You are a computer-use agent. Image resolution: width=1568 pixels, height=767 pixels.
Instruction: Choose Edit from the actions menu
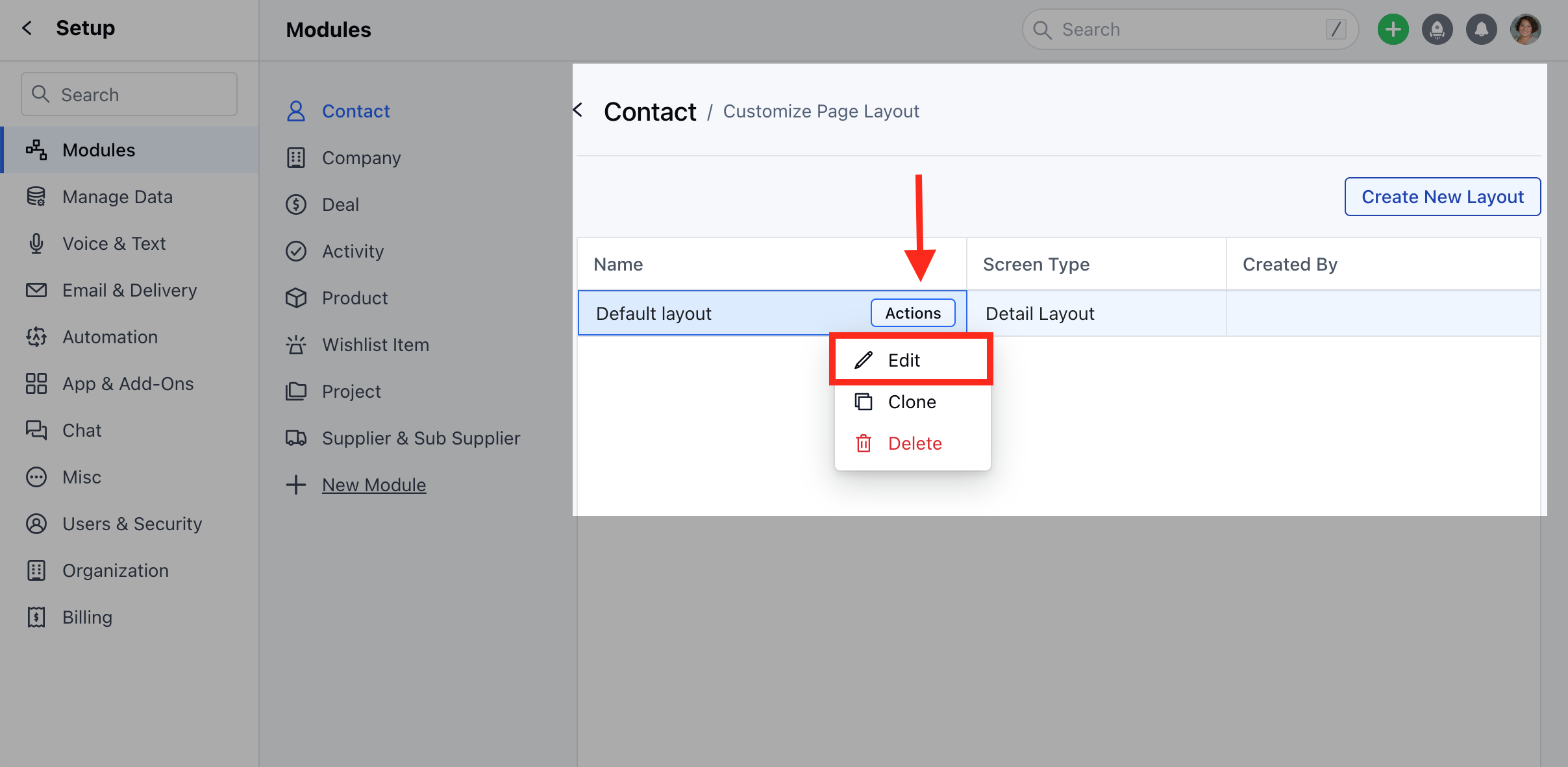[x=904, y=360]
